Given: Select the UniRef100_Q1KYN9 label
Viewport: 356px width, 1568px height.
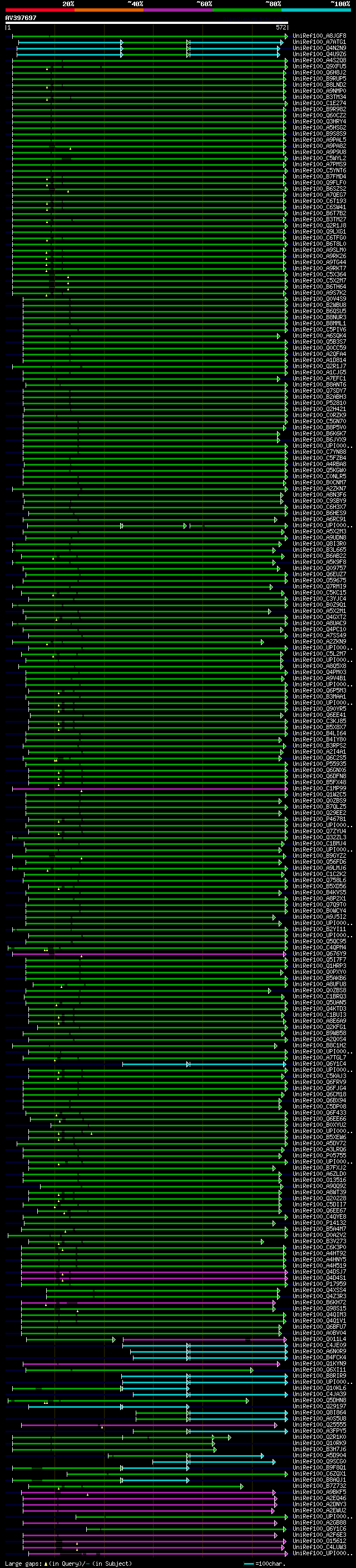Looking at the screenshot, I should coord(319,1363).
